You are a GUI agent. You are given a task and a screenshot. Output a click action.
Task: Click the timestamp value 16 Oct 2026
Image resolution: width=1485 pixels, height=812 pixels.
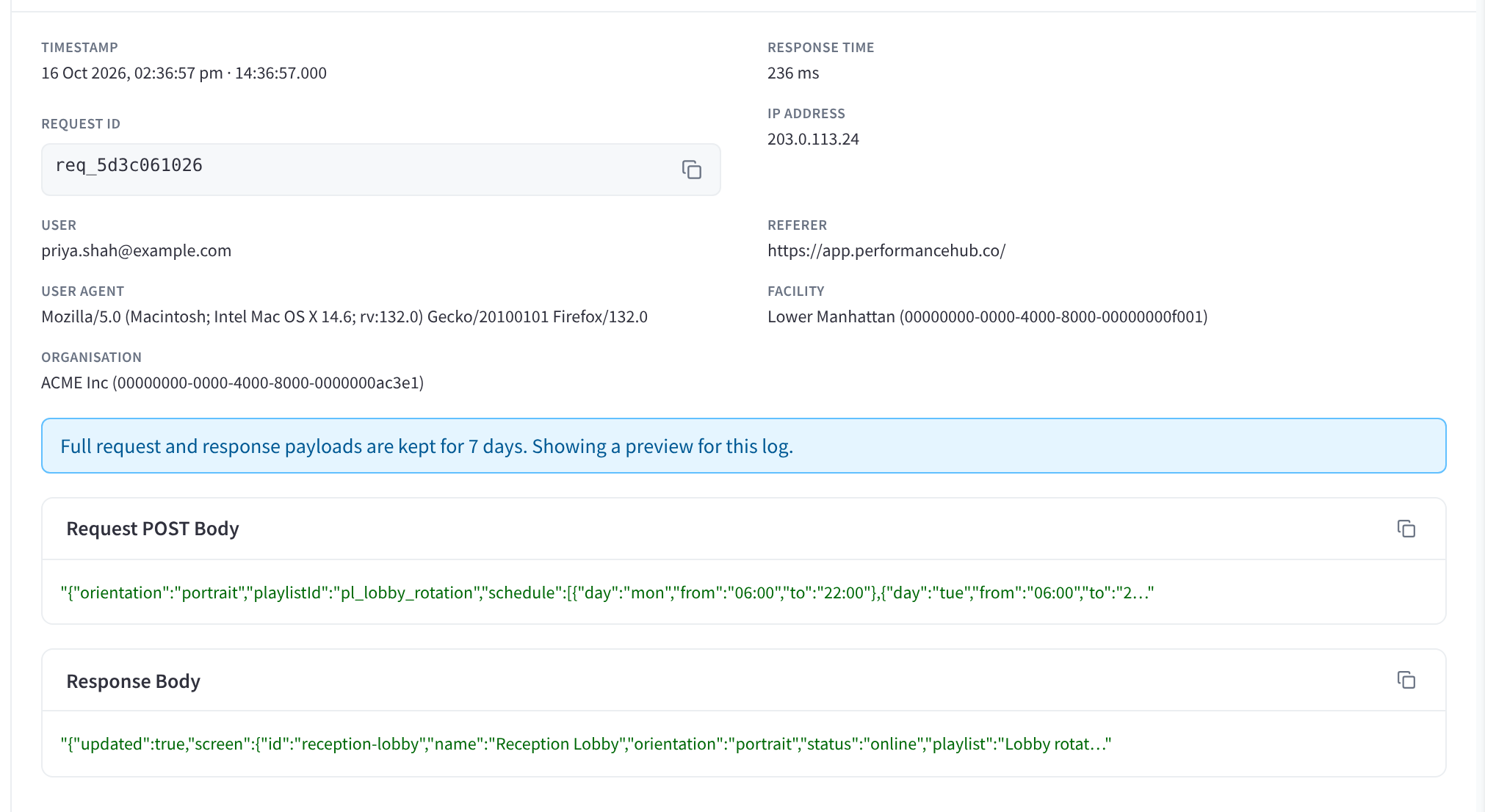click(x=184, y=73)
